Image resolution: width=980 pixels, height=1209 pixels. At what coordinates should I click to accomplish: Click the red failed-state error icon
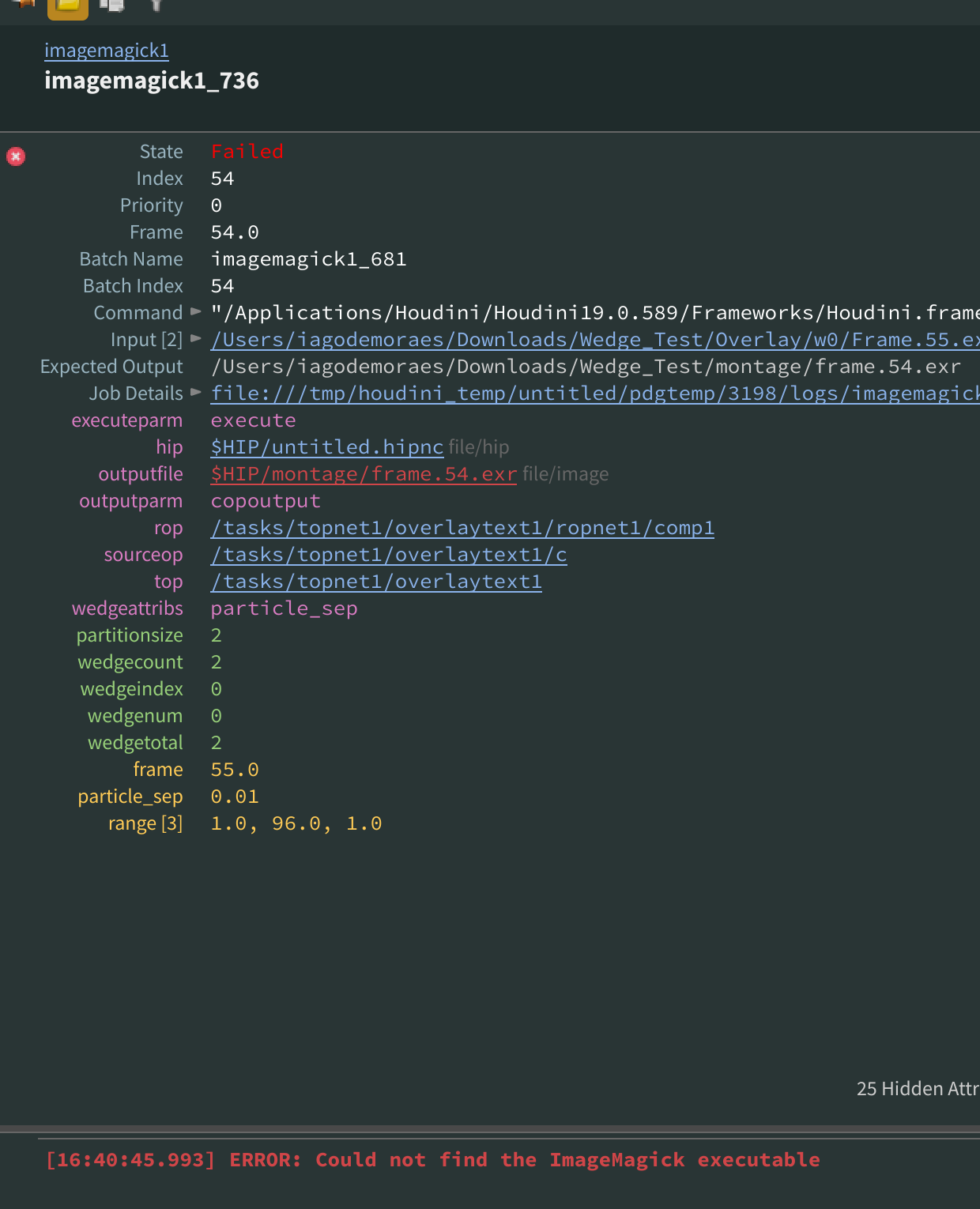[x=16, y=156]
